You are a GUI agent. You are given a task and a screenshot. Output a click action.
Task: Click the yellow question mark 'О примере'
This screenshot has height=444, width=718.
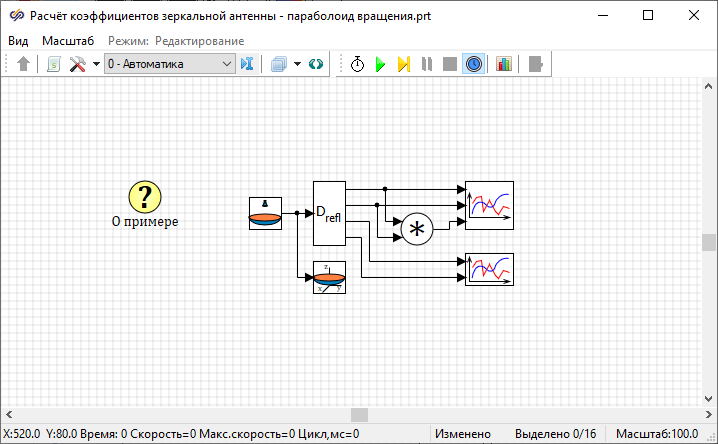[145, 197]
